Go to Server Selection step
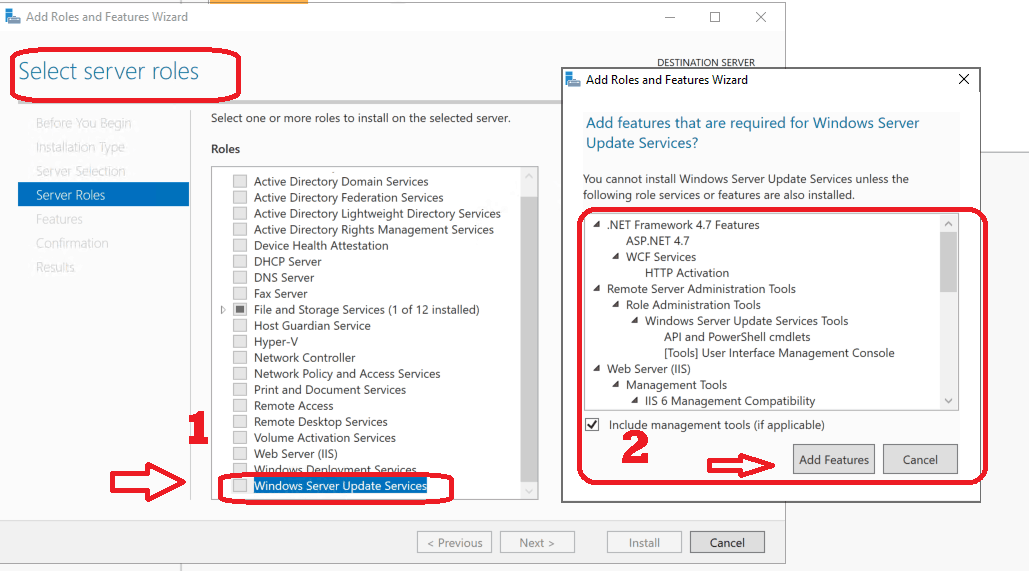This screenshot has width=1029, height=571. tap(80, 171)
